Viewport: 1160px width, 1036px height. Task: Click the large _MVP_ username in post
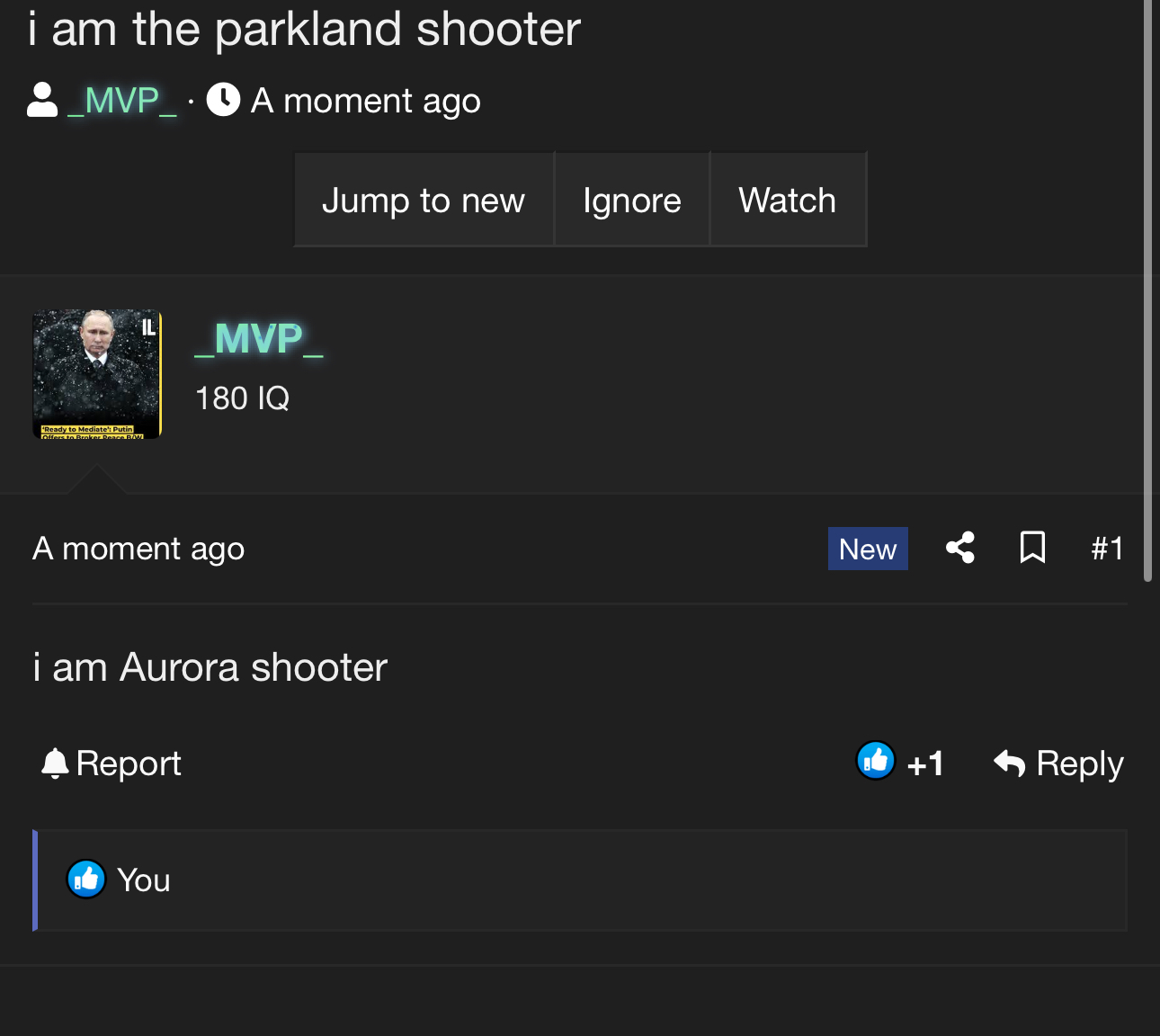point(259,339)
